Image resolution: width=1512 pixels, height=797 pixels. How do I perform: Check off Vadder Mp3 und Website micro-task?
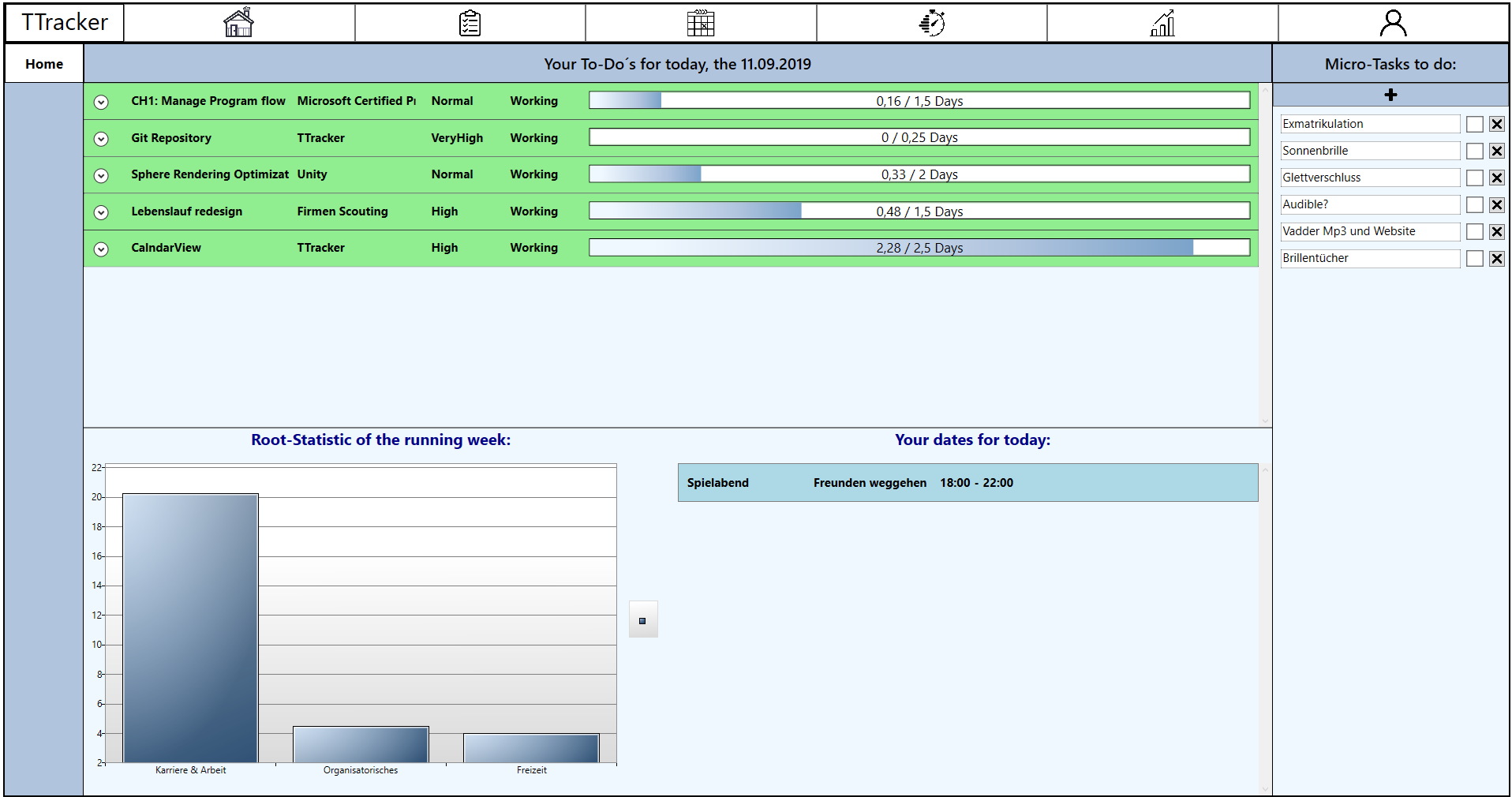click(1475, 231)
